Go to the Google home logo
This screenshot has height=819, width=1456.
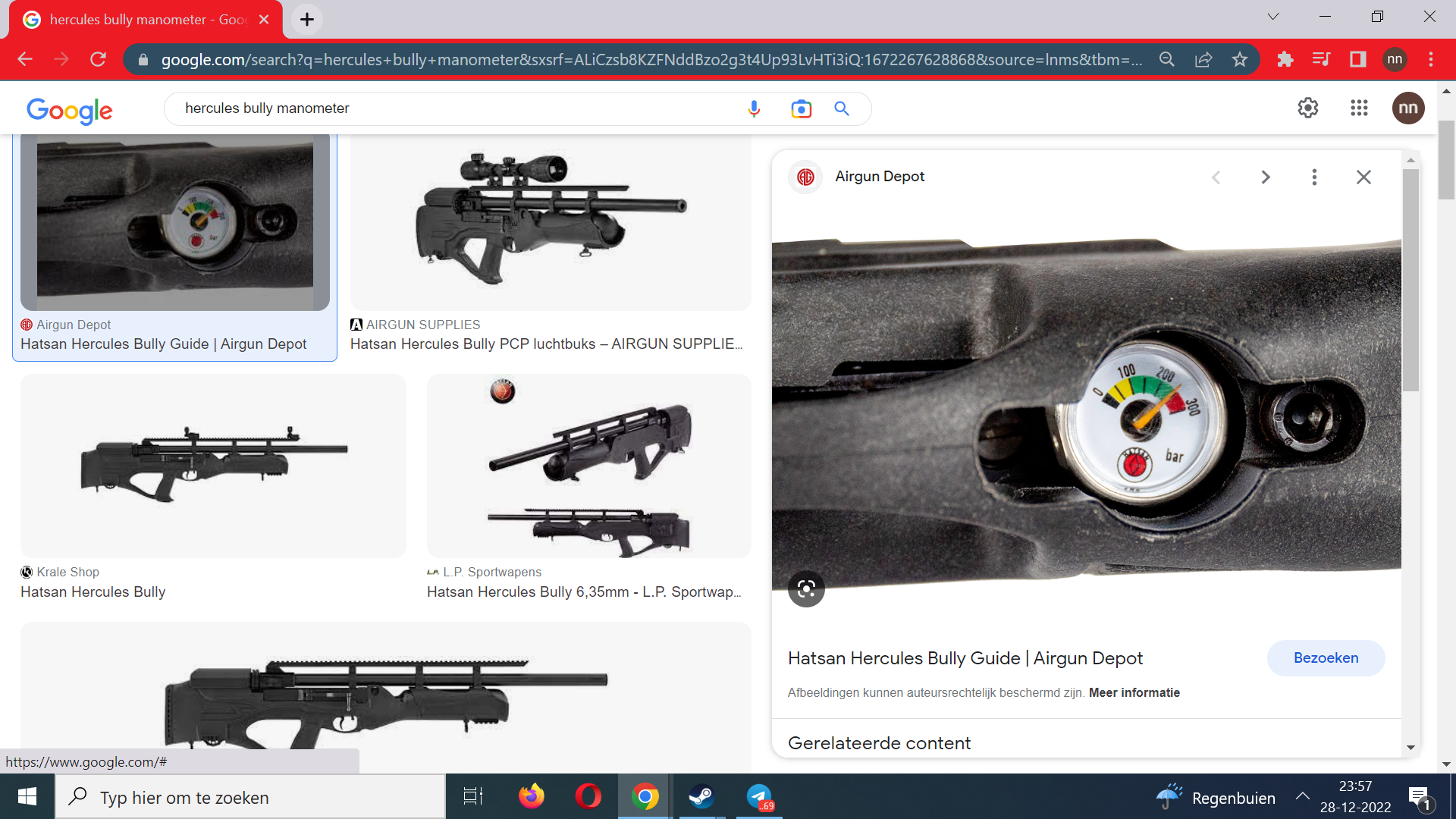click(69, 110)
